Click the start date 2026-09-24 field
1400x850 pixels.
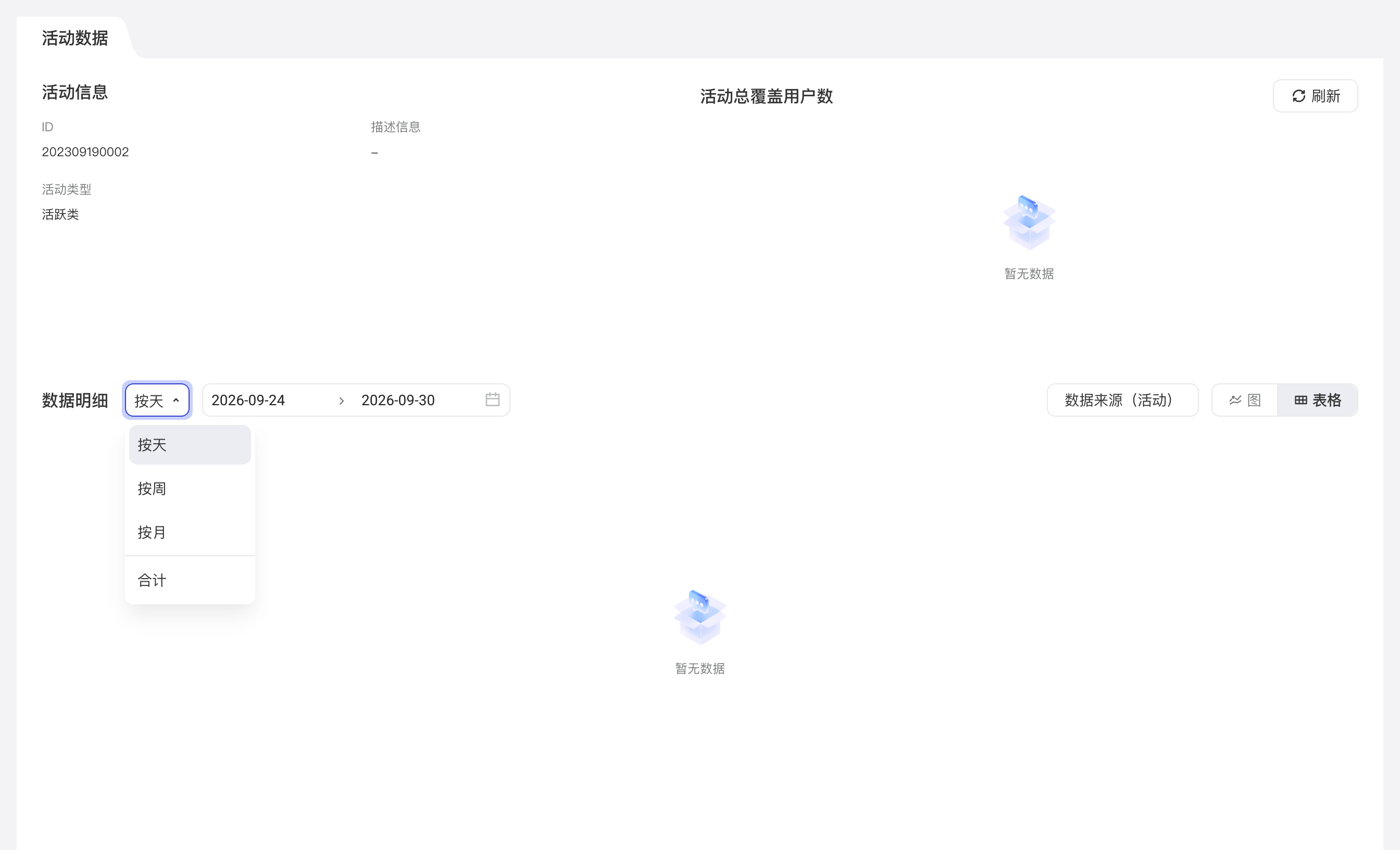(x=248, y=400)
